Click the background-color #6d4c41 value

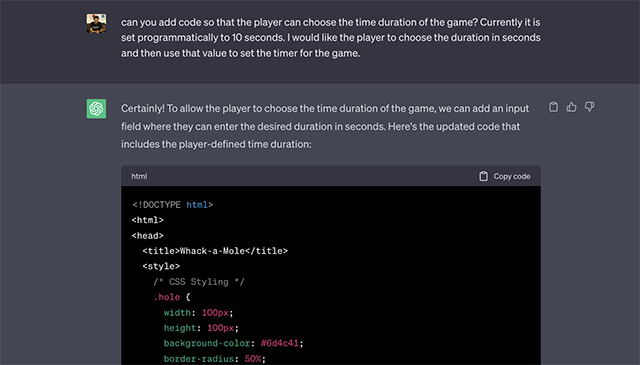(x=280, y=343)
